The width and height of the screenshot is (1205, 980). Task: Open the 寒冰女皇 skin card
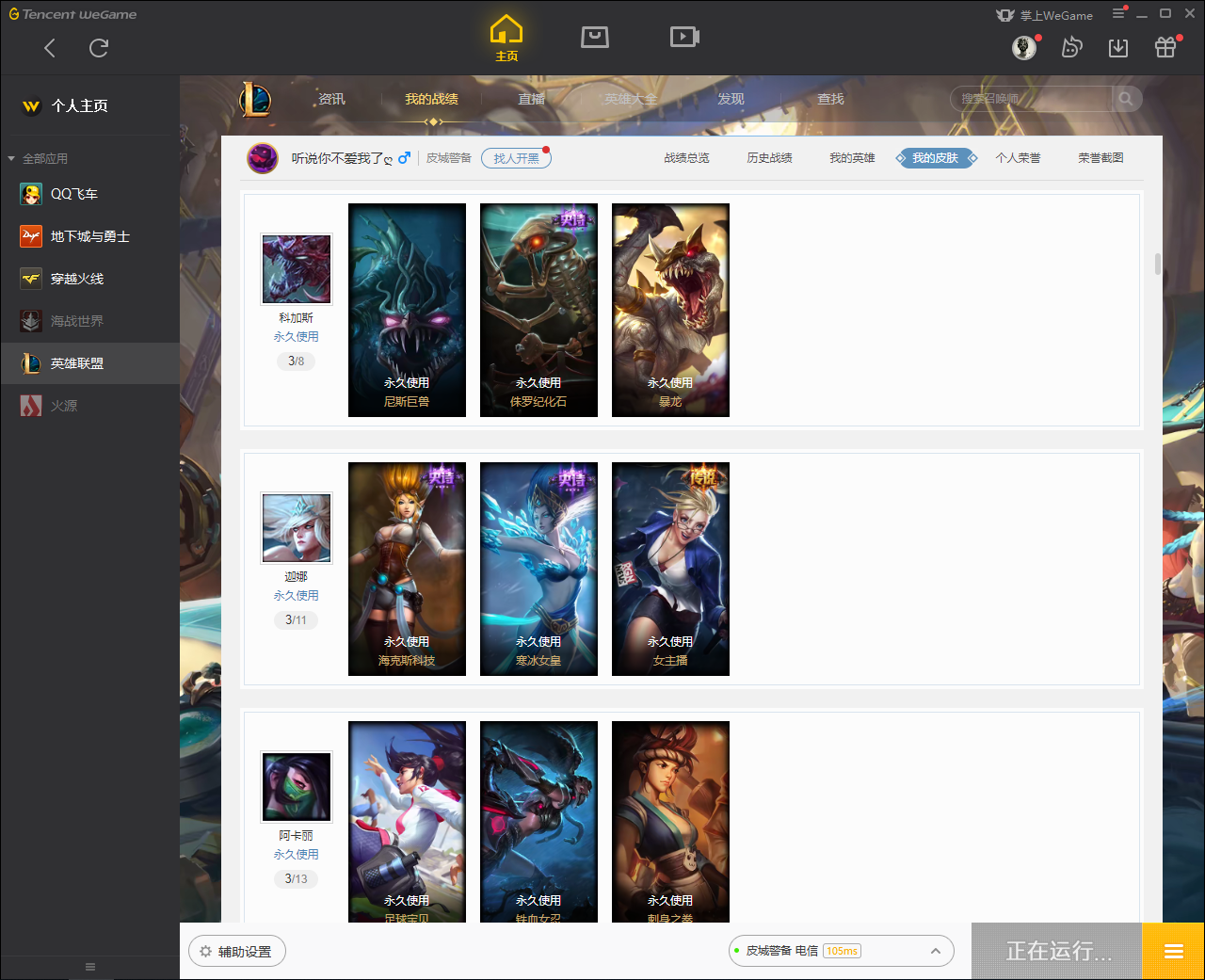click(538, 569)
